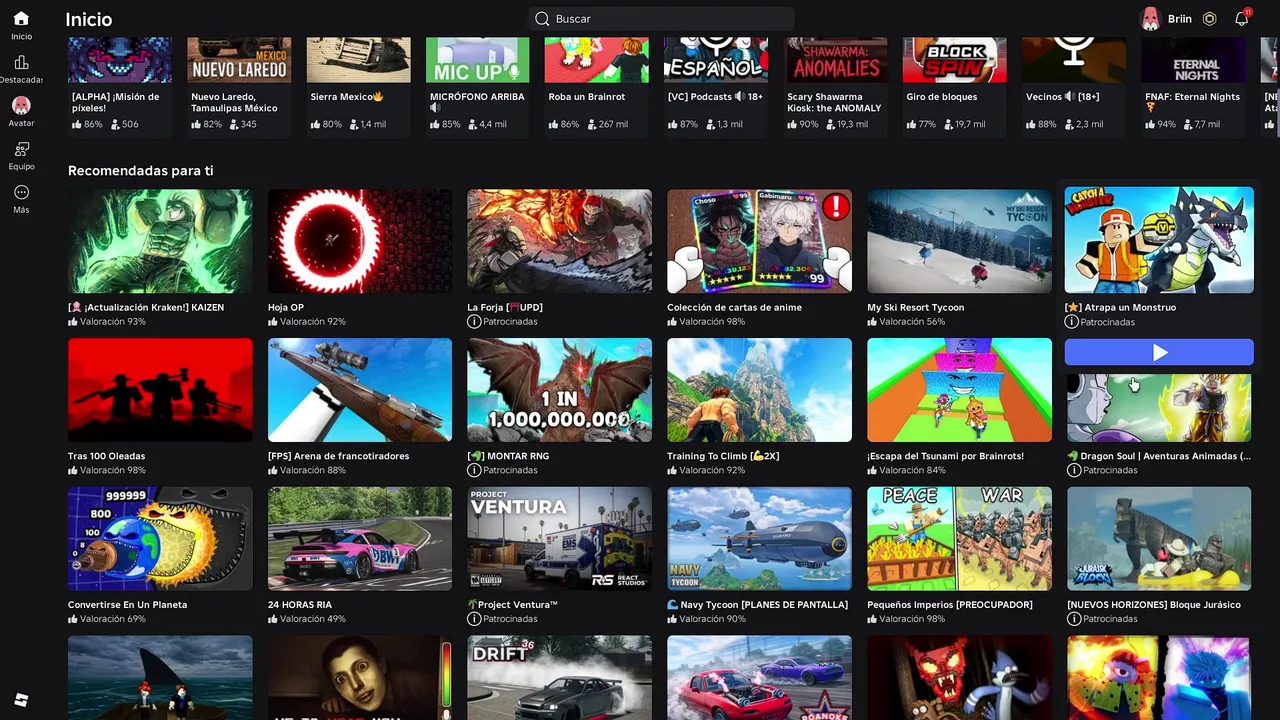Click thumbs-up icon under 24 HORAS RIA

coord(273,619)
